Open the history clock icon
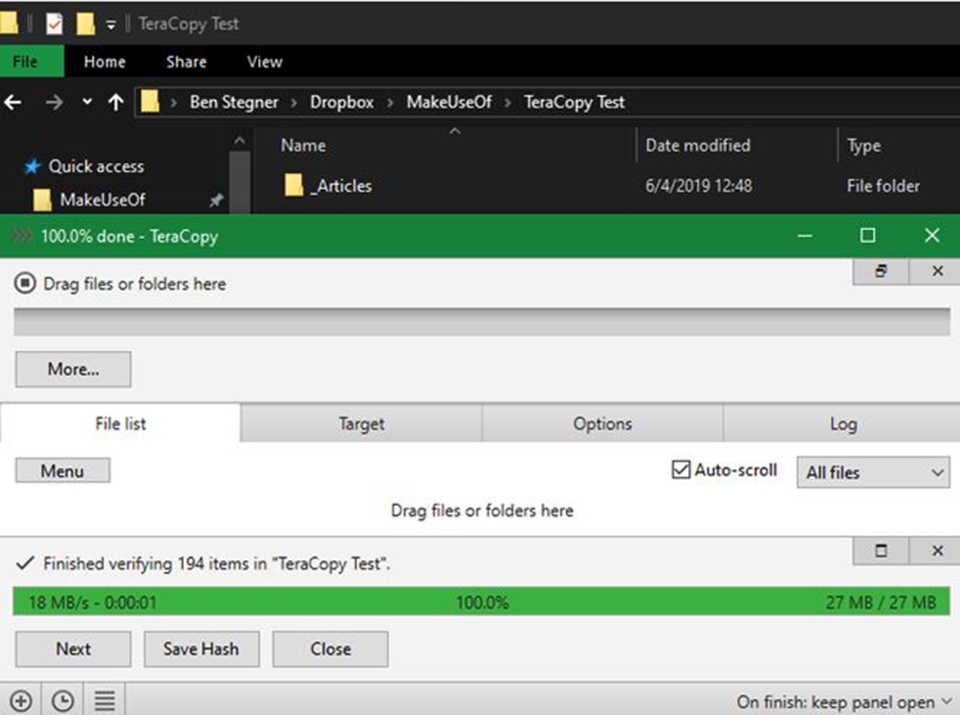Image resolution: width=960 pixels, height=715 pixels. coord(62,701)
